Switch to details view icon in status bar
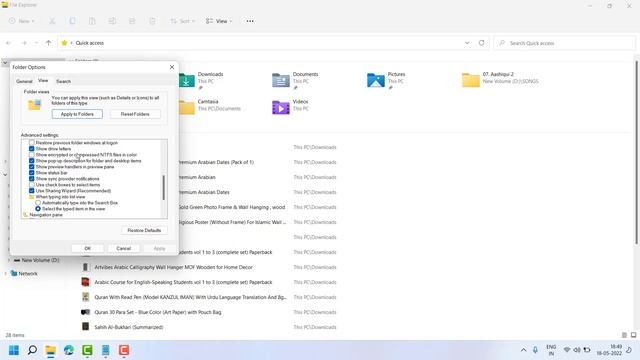The height and width of the screenshot is (360, 640). coord(624,335)
